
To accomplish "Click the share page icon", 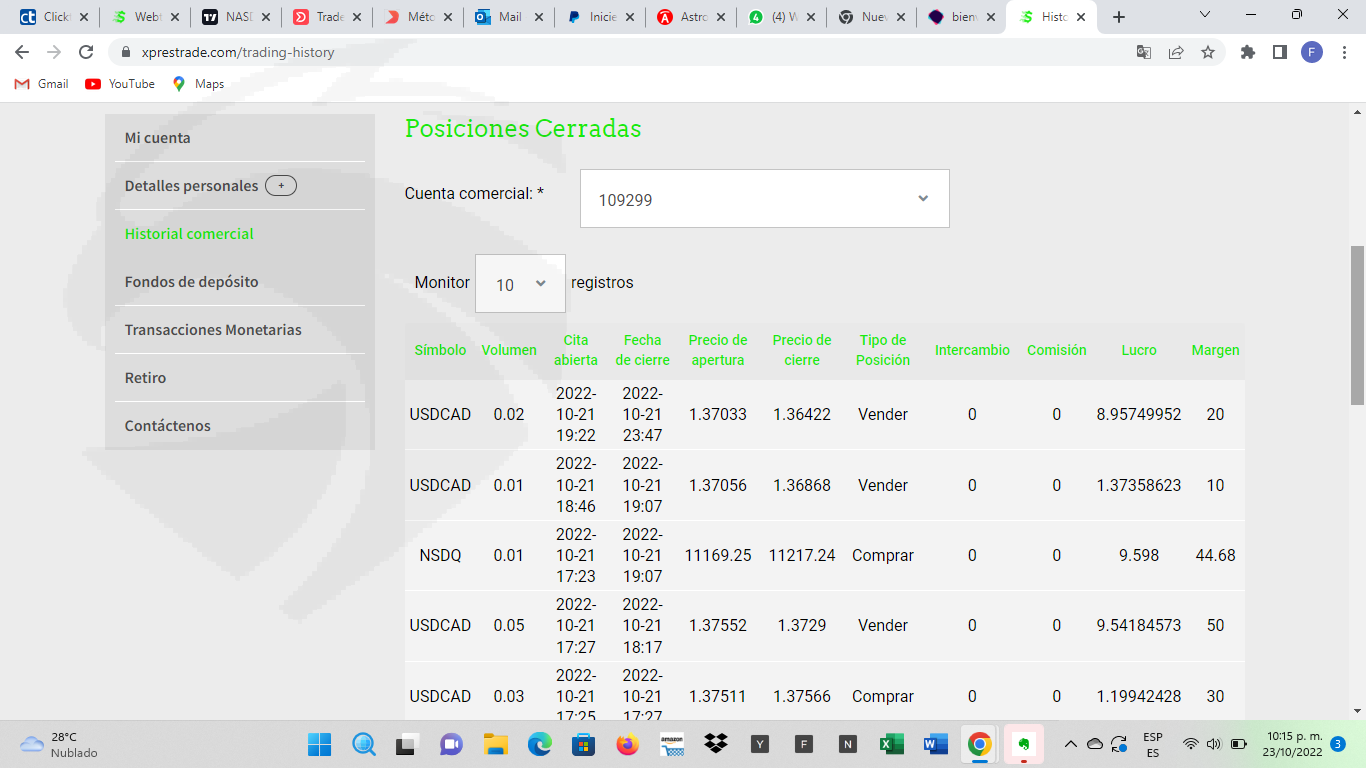I will (x=1176, y=52).
